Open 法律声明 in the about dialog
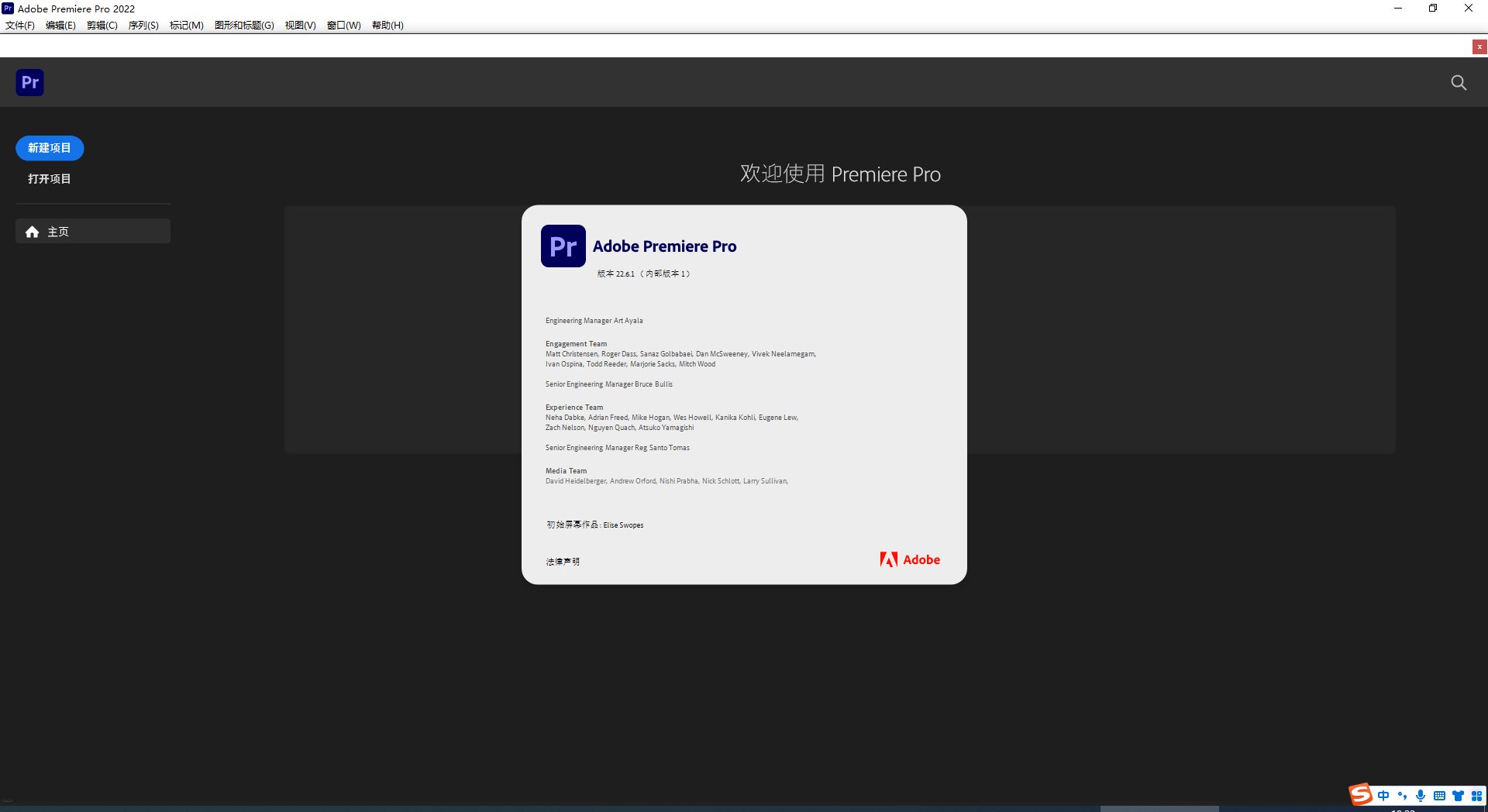 click(563, 561)
